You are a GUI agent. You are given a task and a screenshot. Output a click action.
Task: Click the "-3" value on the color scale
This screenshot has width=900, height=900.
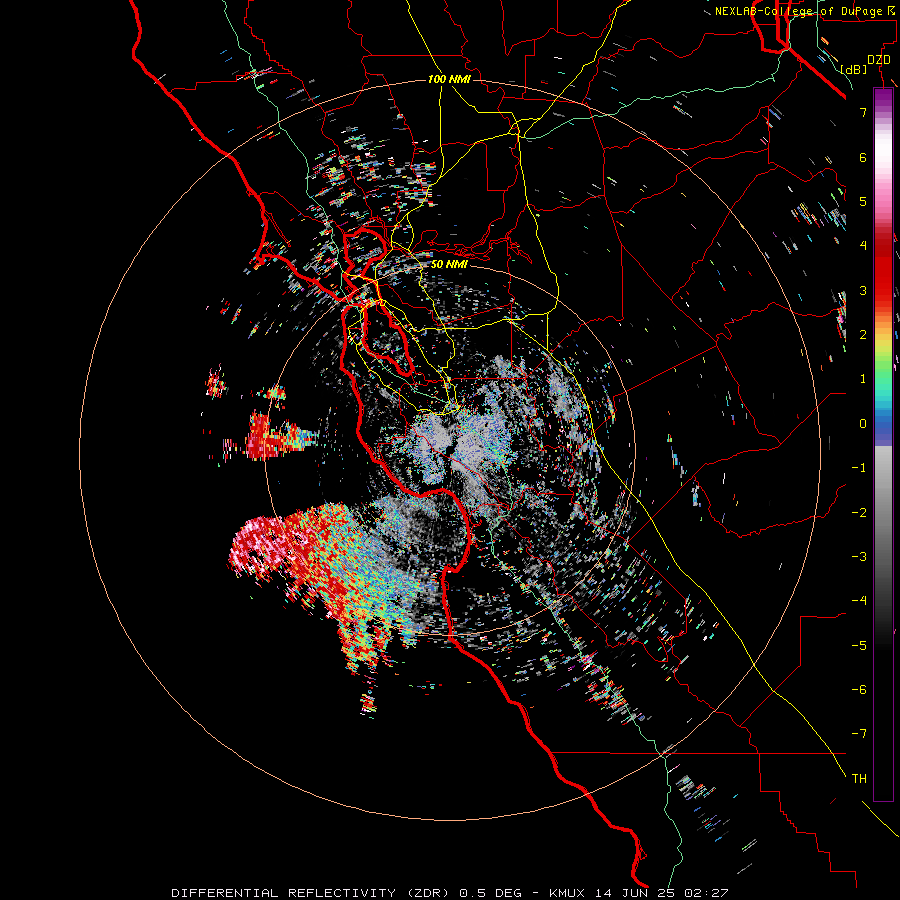(859, 557)
